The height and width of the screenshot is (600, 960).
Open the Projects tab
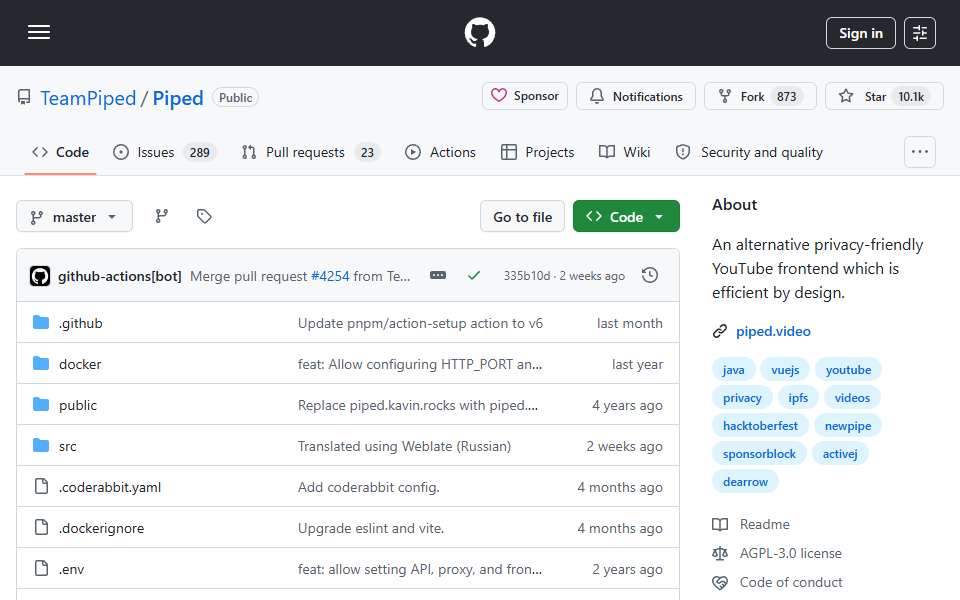[537, 152]
